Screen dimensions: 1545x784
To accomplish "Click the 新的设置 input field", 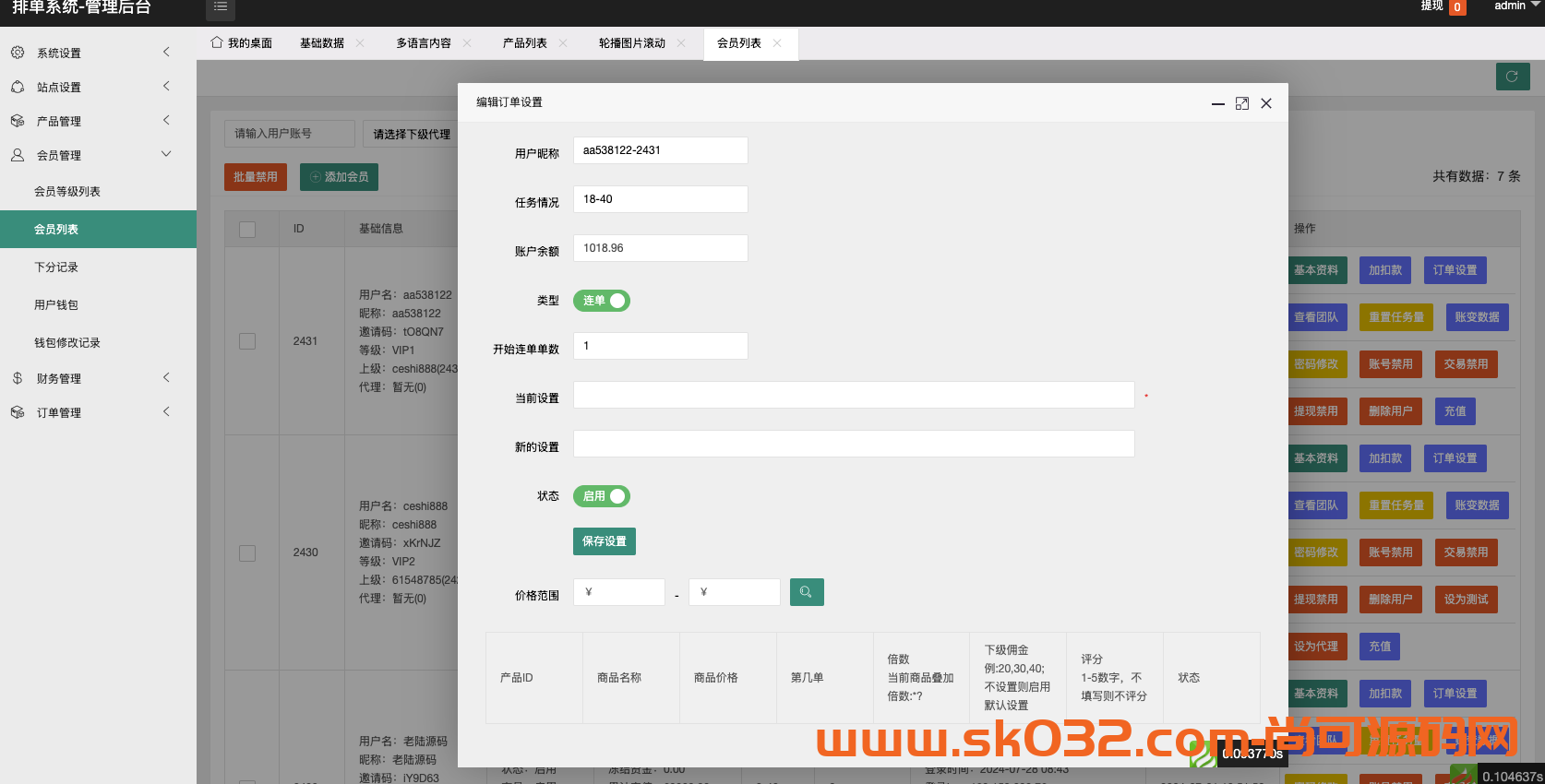I will click(x=854, y=444).
